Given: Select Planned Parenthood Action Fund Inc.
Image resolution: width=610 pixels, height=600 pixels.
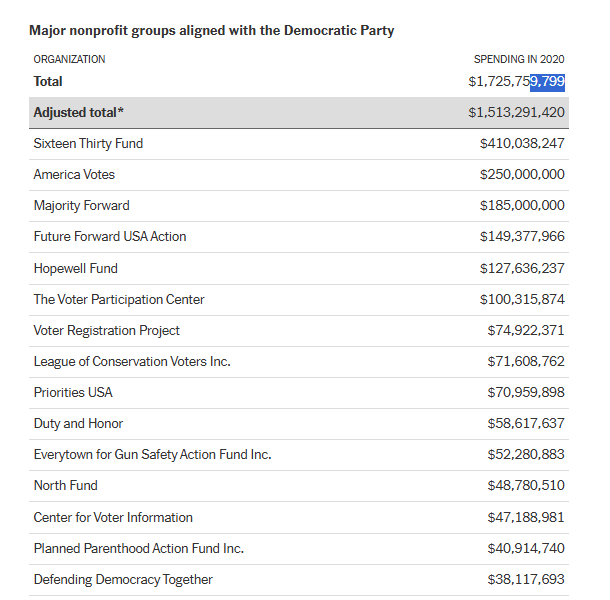Looking at the screenshot, I should click(138, 548).
